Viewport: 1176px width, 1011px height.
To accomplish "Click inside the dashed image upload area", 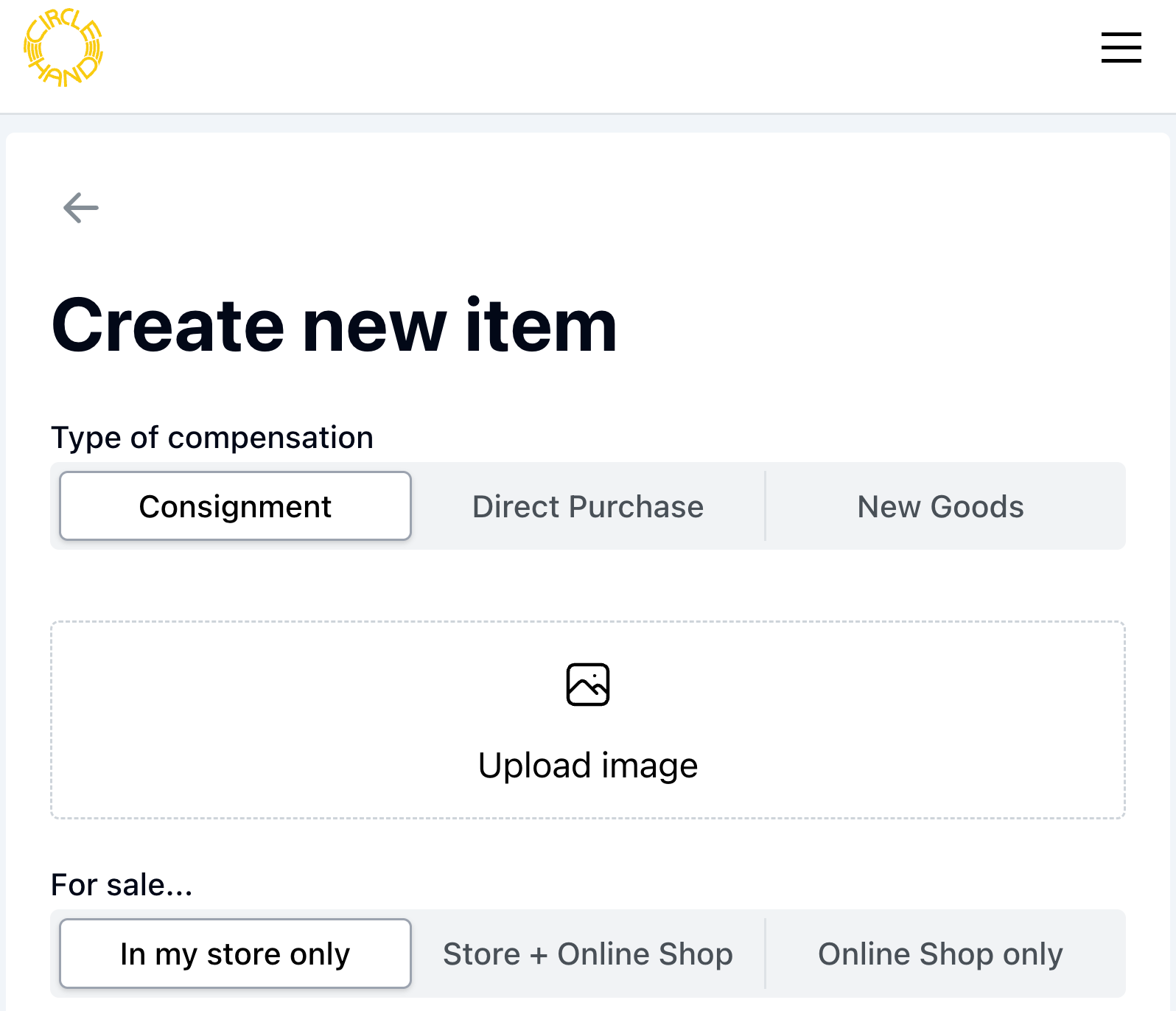I will pyautogui.click(x=588, y=720).
